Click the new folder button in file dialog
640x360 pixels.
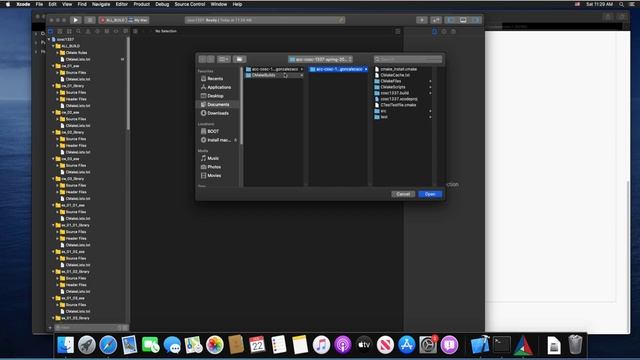click(x=240, y=59)
